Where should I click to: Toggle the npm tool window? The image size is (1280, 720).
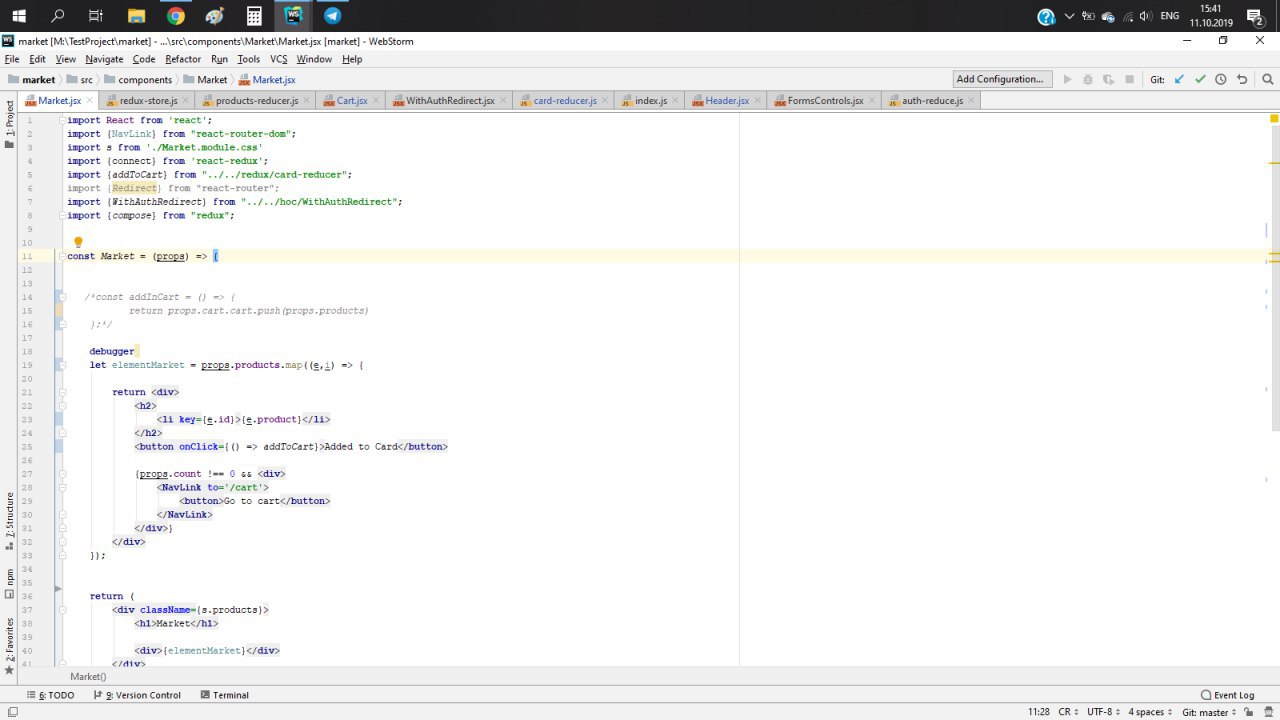tap(10, 583)
